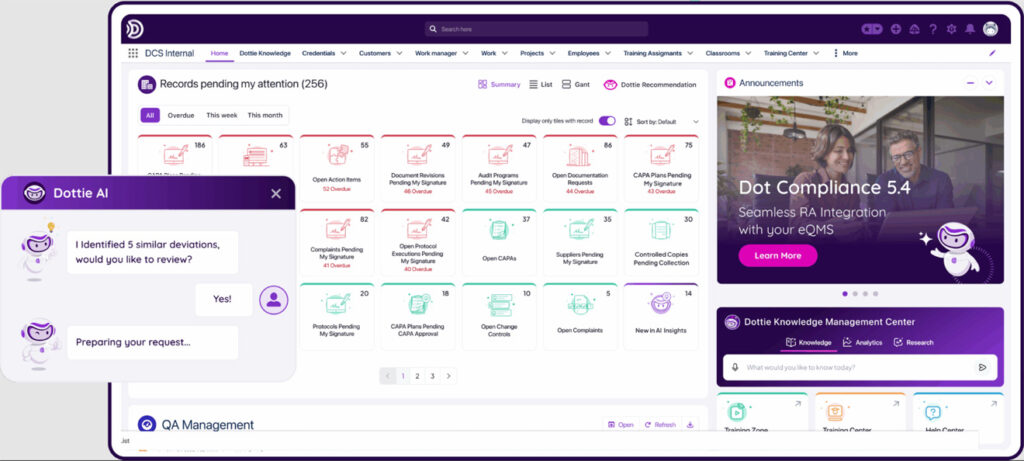Select the This week filter

coord(222,116)
